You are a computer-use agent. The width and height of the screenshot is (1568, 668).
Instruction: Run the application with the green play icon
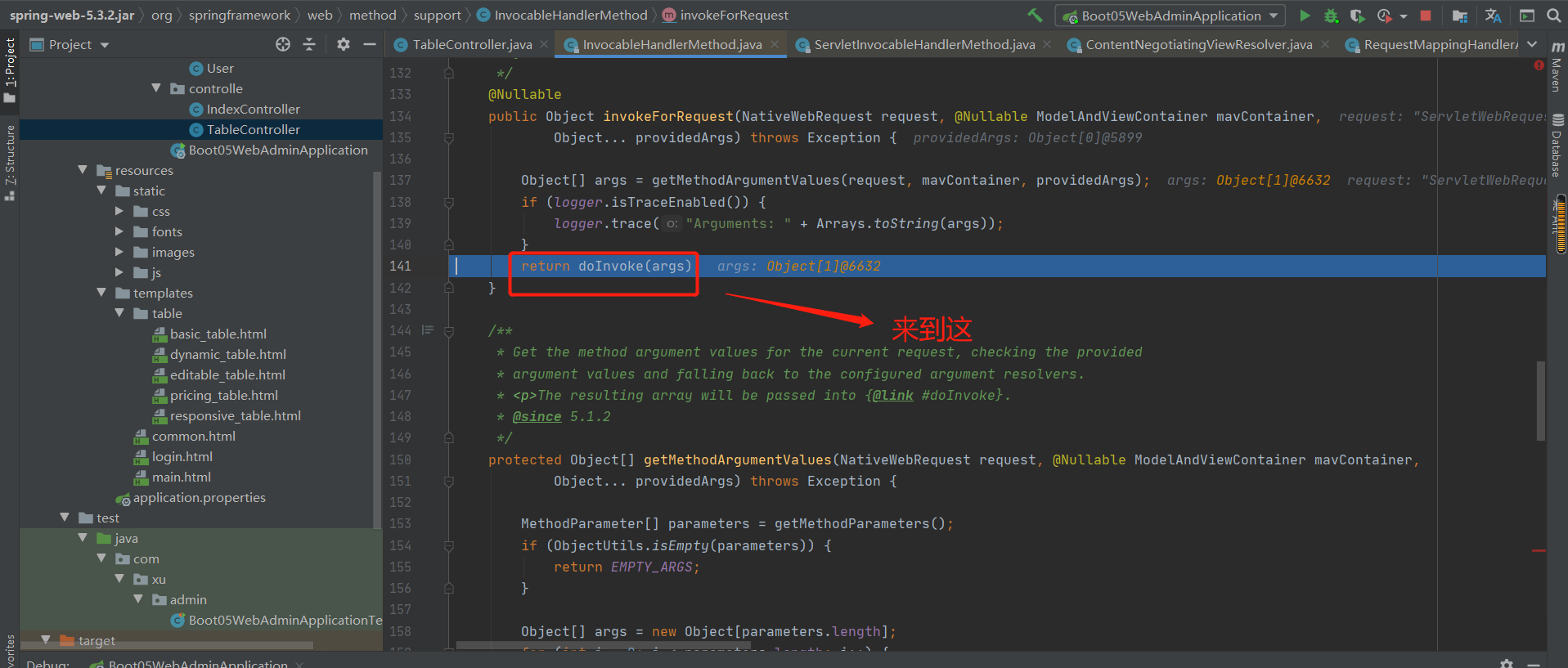pos(1305,16)
